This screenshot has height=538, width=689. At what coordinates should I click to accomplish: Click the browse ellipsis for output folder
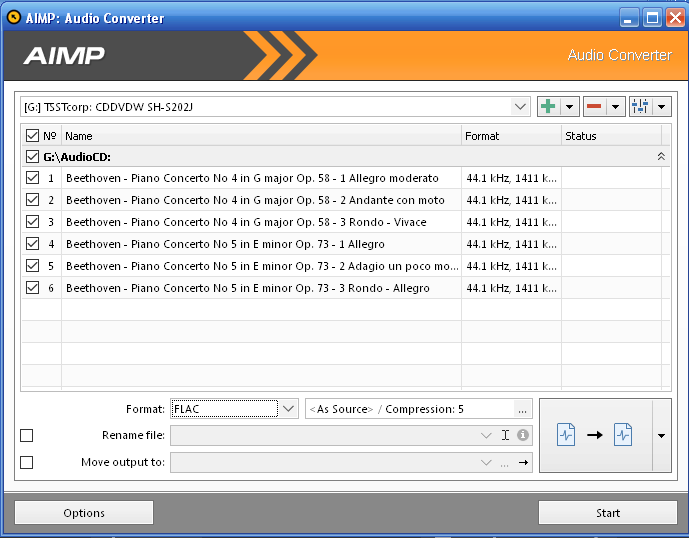tap(504, 463)
